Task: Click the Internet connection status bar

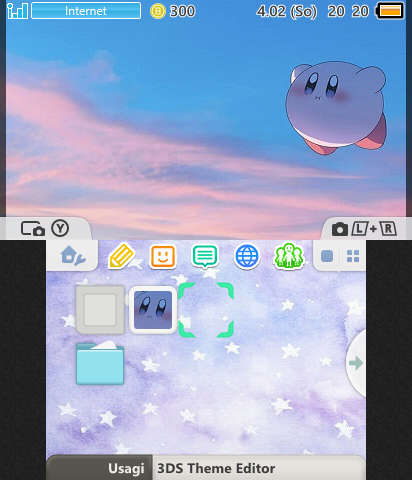Action: (86, 11)
